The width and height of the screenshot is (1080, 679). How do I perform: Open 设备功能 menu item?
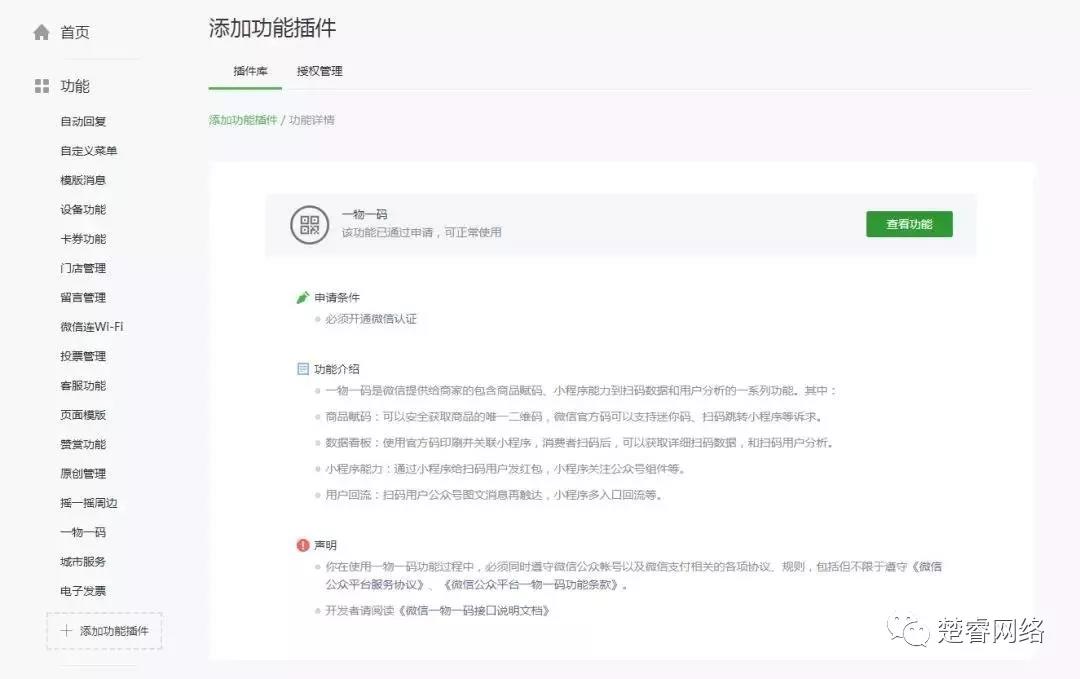click(83, 209)
